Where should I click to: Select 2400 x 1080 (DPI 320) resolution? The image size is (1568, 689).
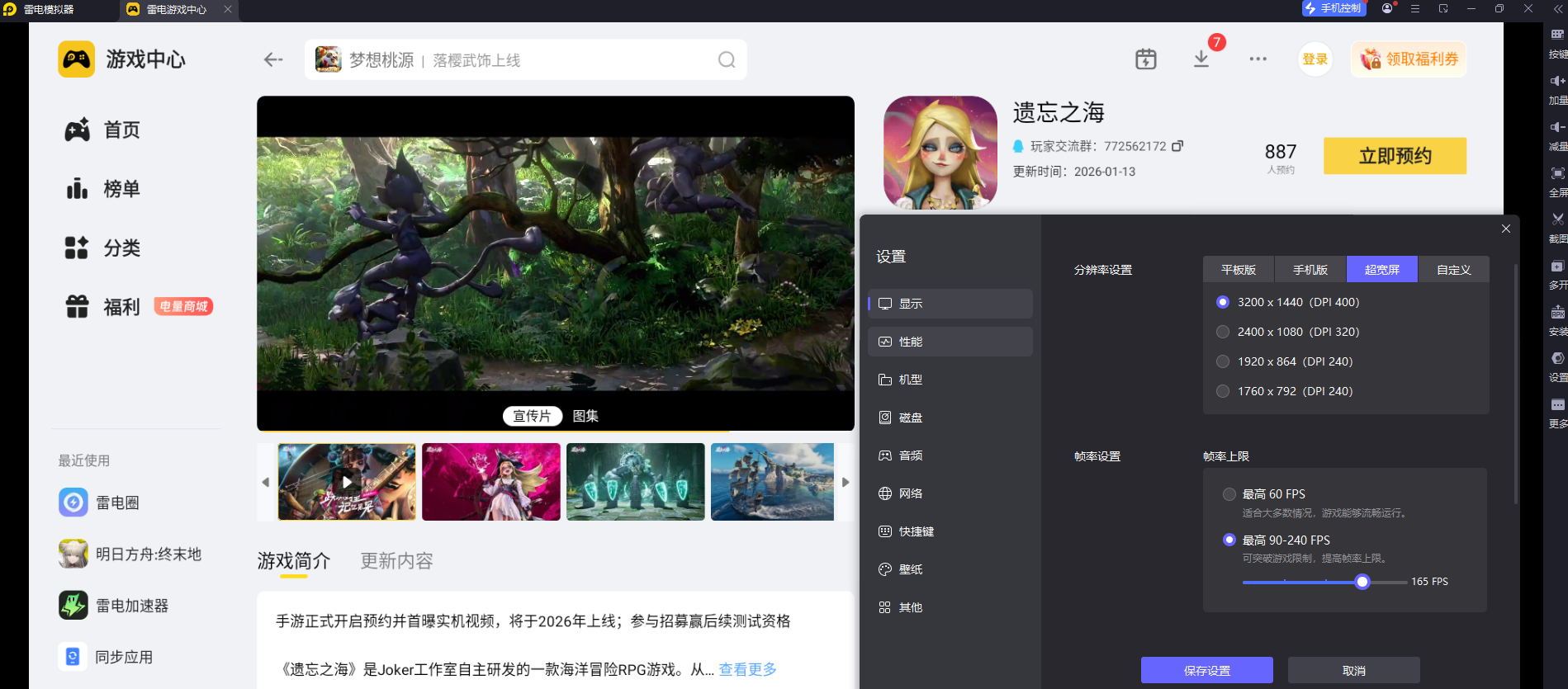click(x=1223, y=332)
